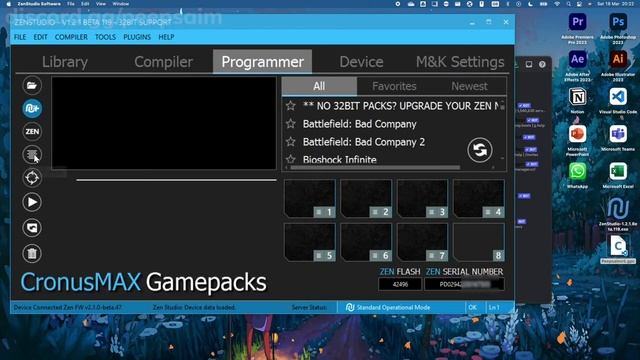Screen dimensions: 640x360
Task: Click the black gamepack preview area
Action: (164, 123)
